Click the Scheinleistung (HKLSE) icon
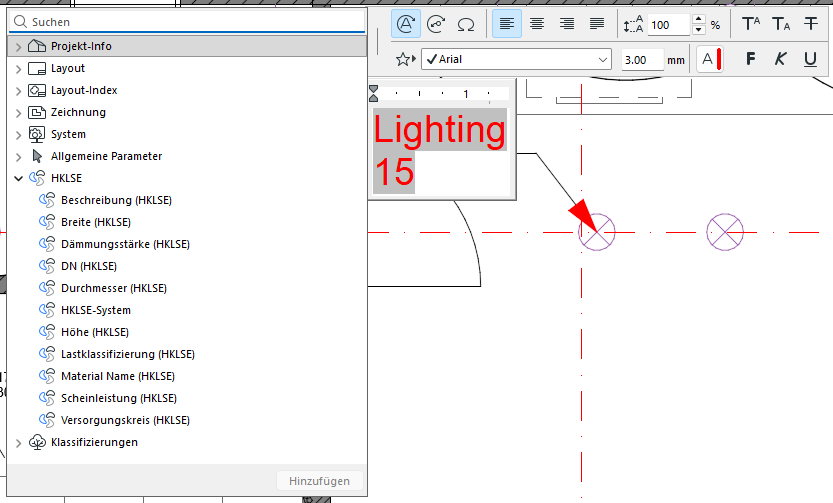 pyautogui.click(x=47, y=398)
